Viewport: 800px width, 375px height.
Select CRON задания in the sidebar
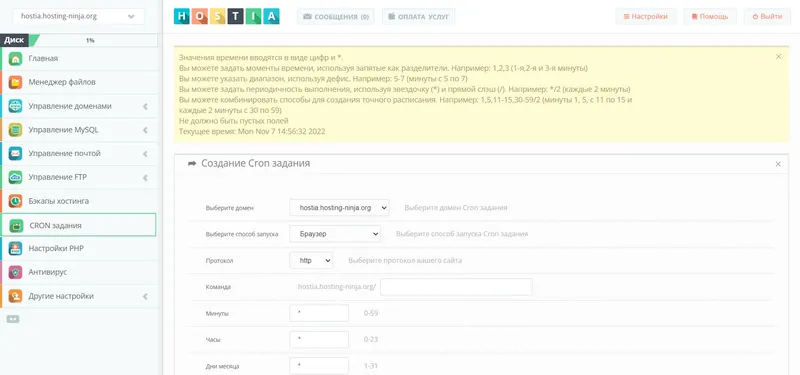click(x=79, y=225)
